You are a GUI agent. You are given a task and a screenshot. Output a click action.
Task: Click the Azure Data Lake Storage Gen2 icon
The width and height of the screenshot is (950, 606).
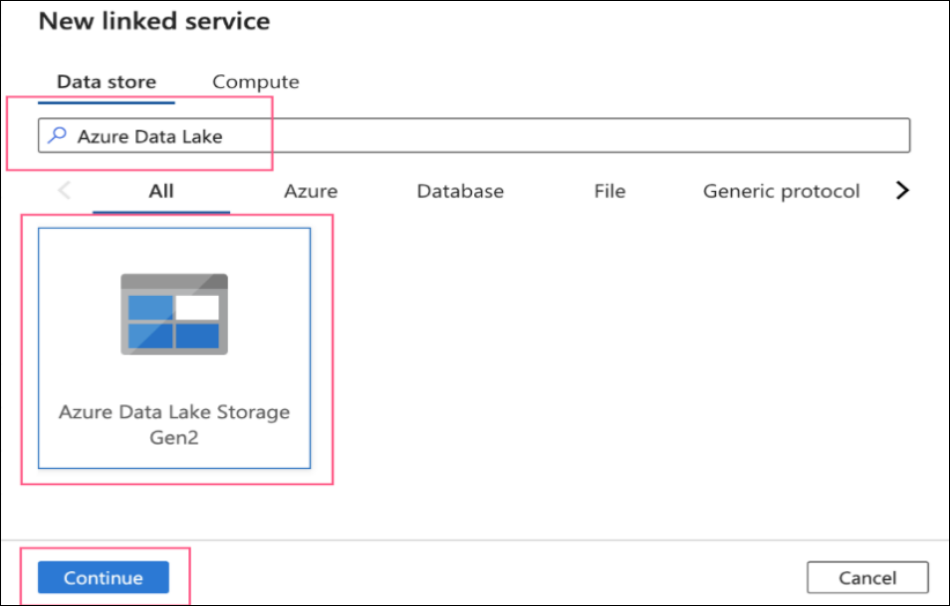(174, 313)
